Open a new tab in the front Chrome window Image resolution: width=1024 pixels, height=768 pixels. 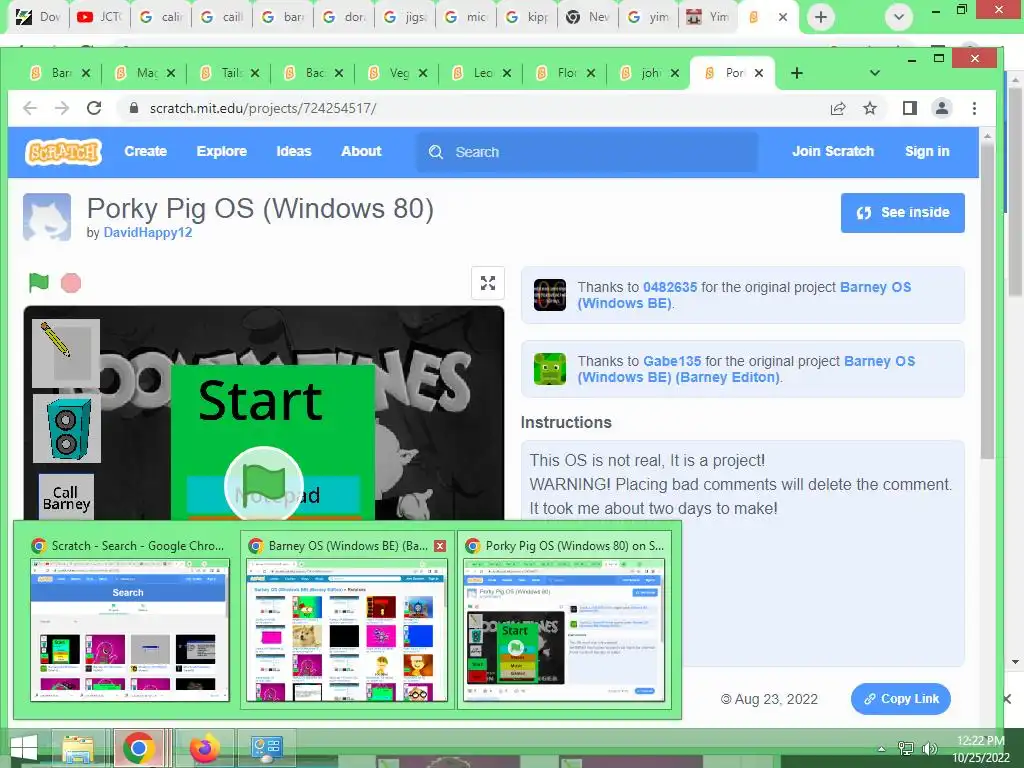tap(797, 73)
